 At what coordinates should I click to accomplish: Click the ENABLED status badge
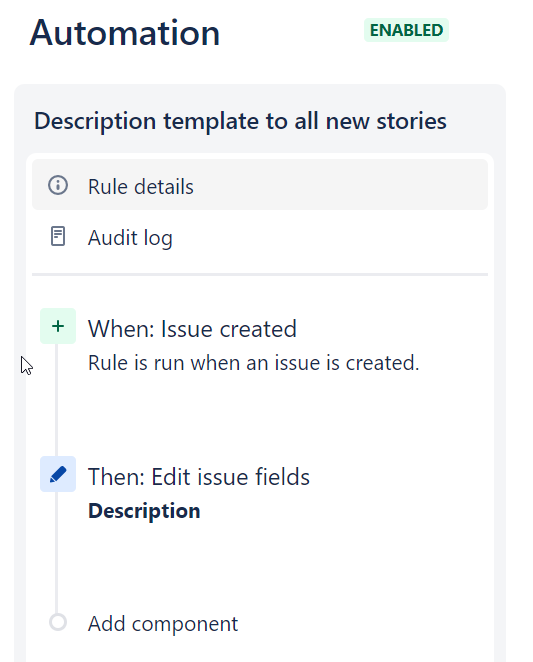406,30
